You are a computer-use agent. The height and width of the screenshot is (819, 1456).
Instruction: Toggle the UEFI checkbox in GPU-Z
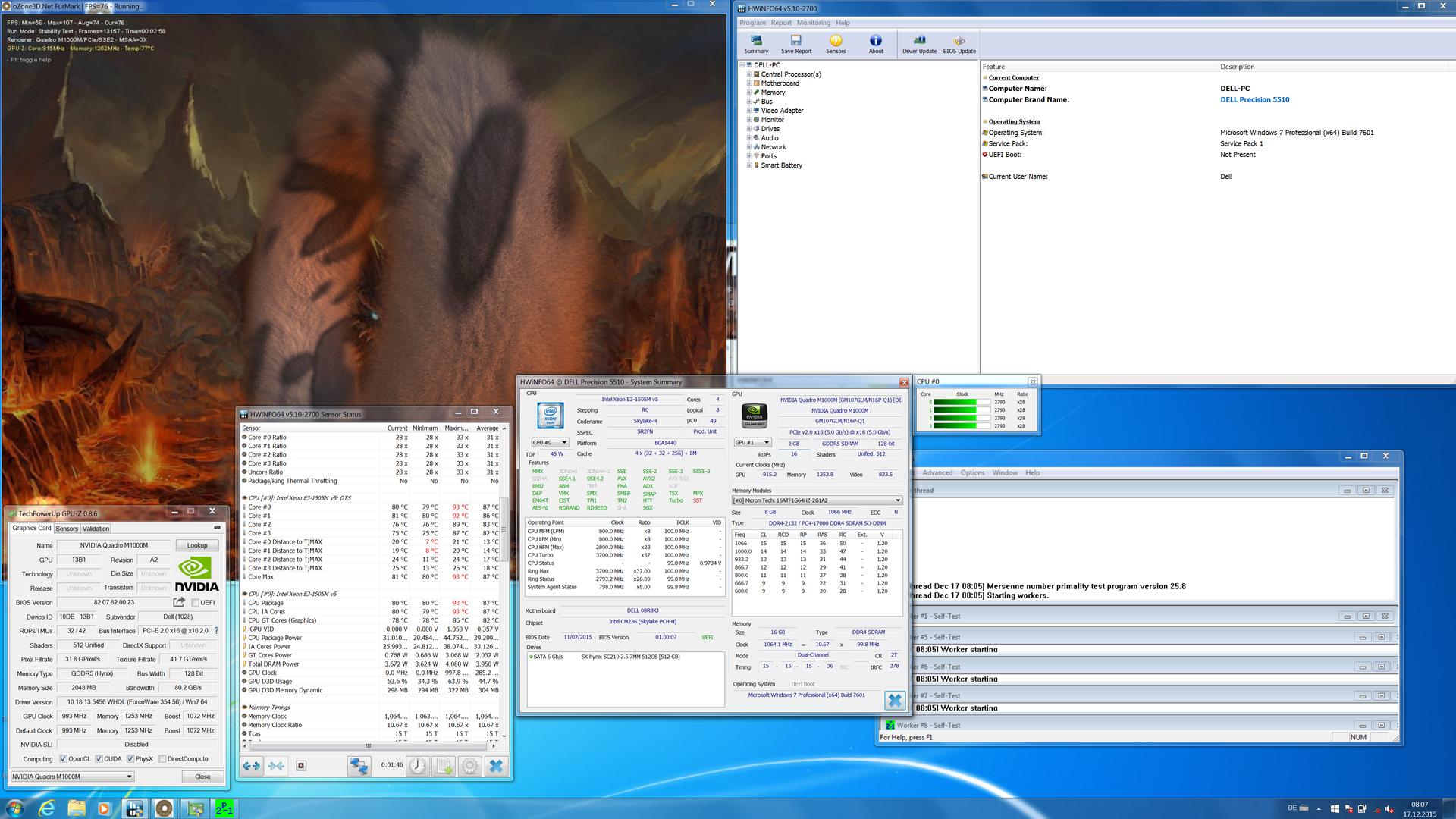coord(195,603)
